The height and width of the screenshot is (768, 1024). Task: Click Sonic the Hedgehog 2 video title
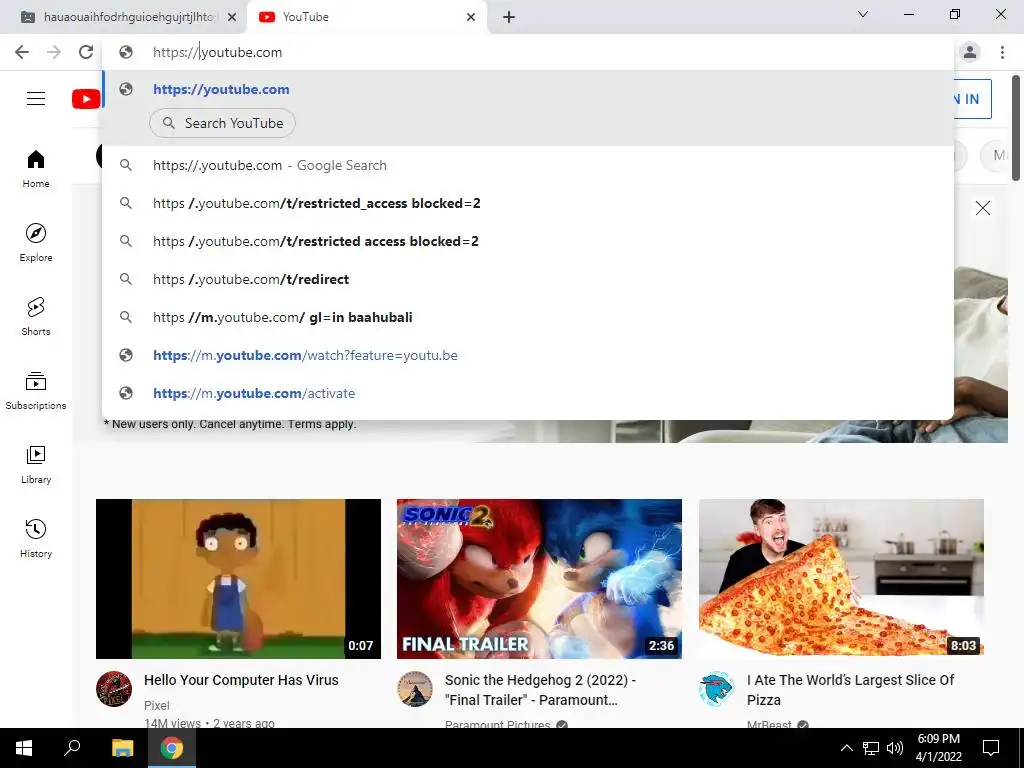540,690
